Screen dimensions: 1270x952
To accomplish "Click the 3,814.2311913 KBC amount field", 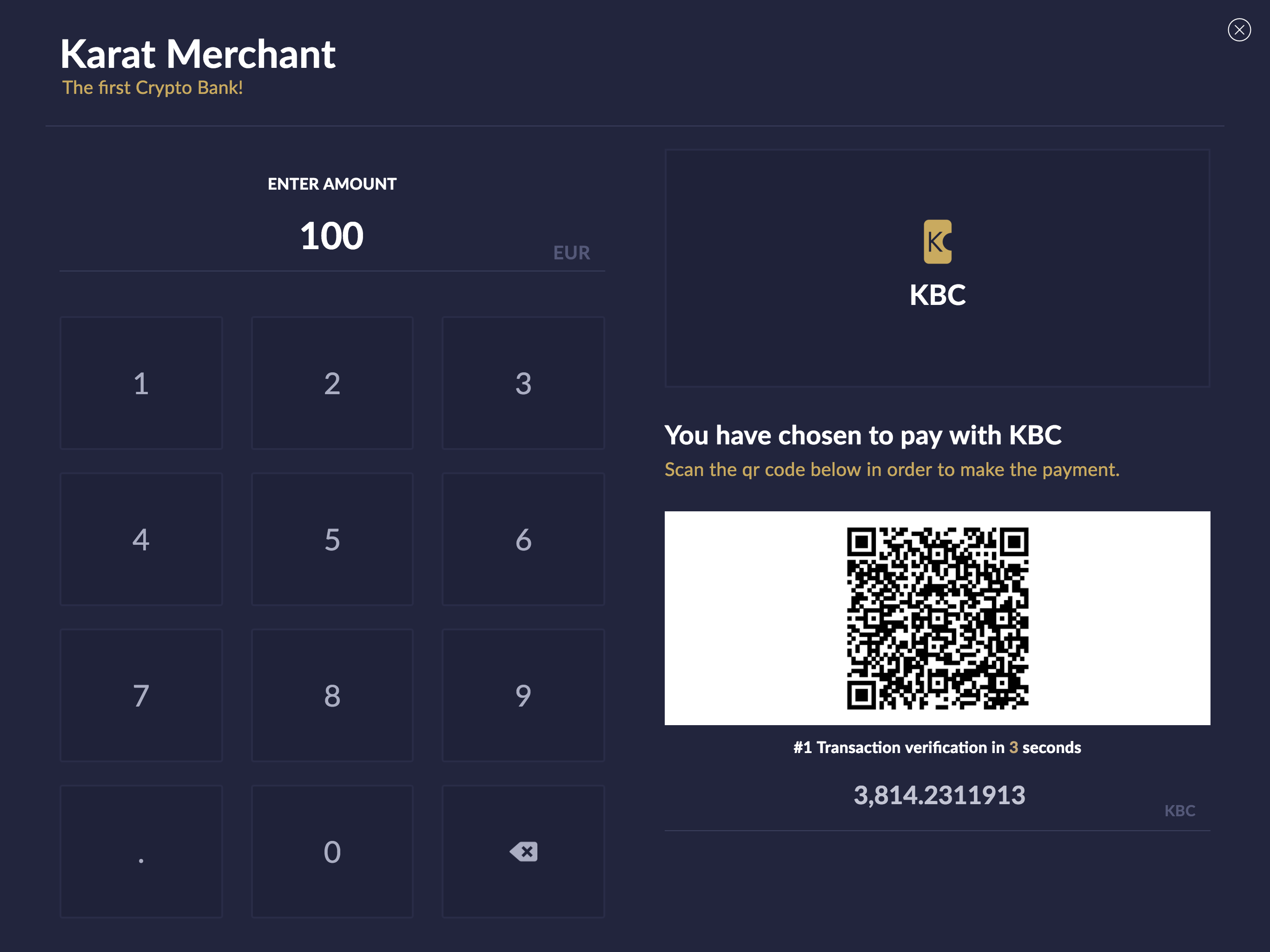I will [937, 798].
